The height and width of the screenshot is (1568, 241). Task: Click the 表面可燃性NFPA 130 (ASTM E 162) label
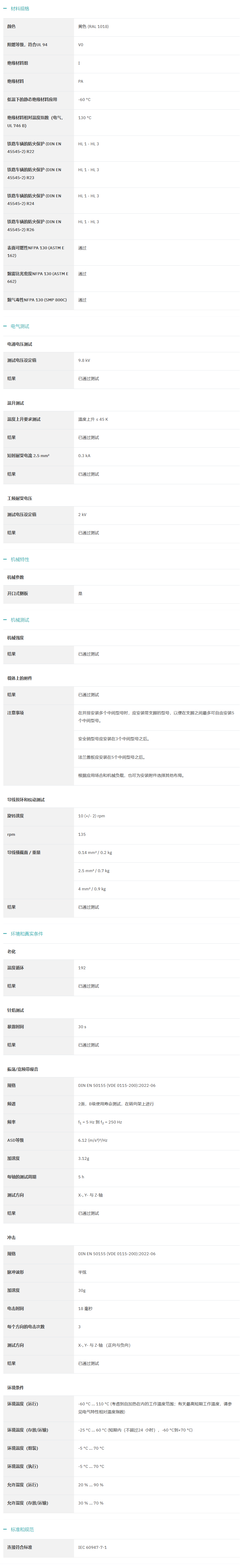[x=35, y=251]
